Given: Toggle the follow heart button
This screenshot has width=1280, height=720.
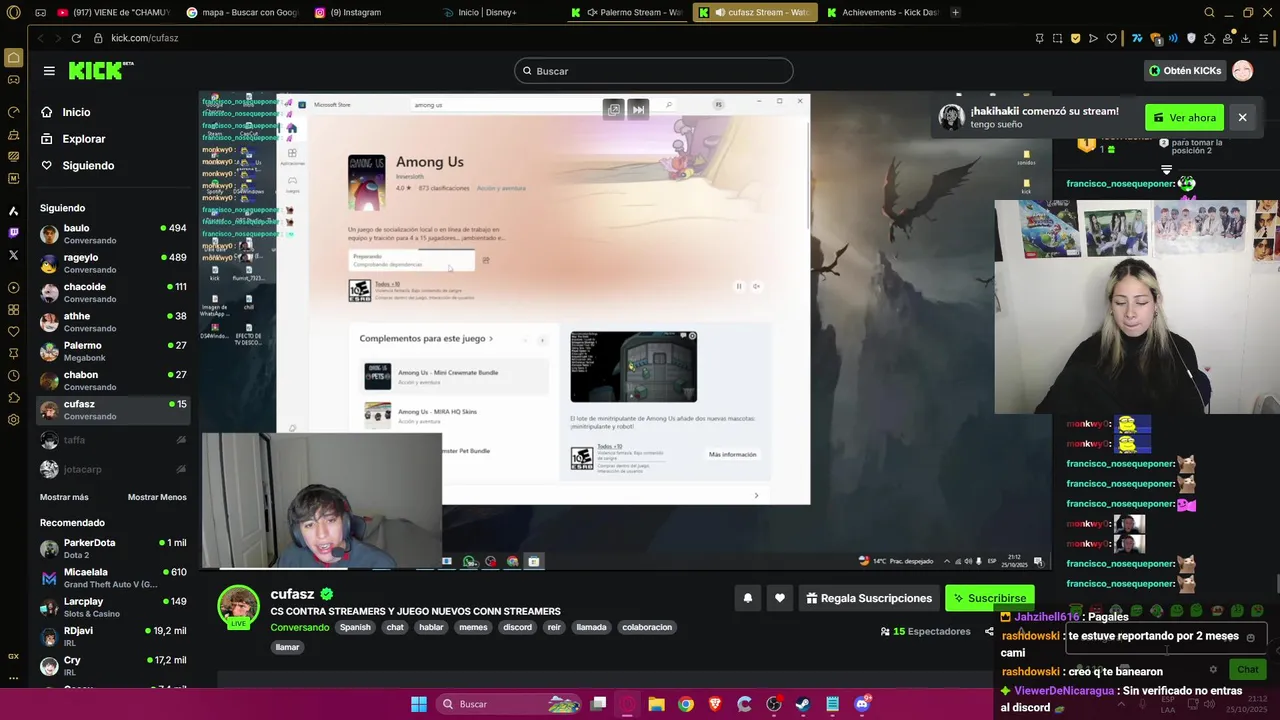Looking at the screenshot, I should 780,598.
